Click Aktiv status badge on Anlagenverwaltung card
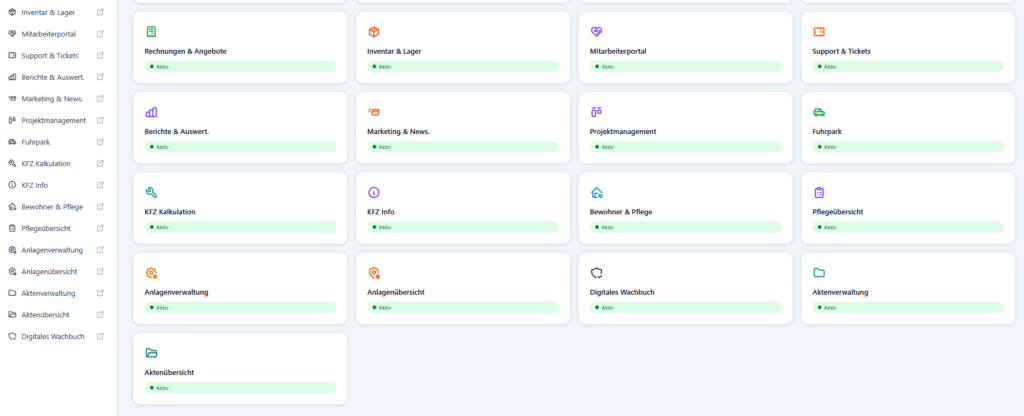This screenshot has width=1024, height=416. [240, 308]
